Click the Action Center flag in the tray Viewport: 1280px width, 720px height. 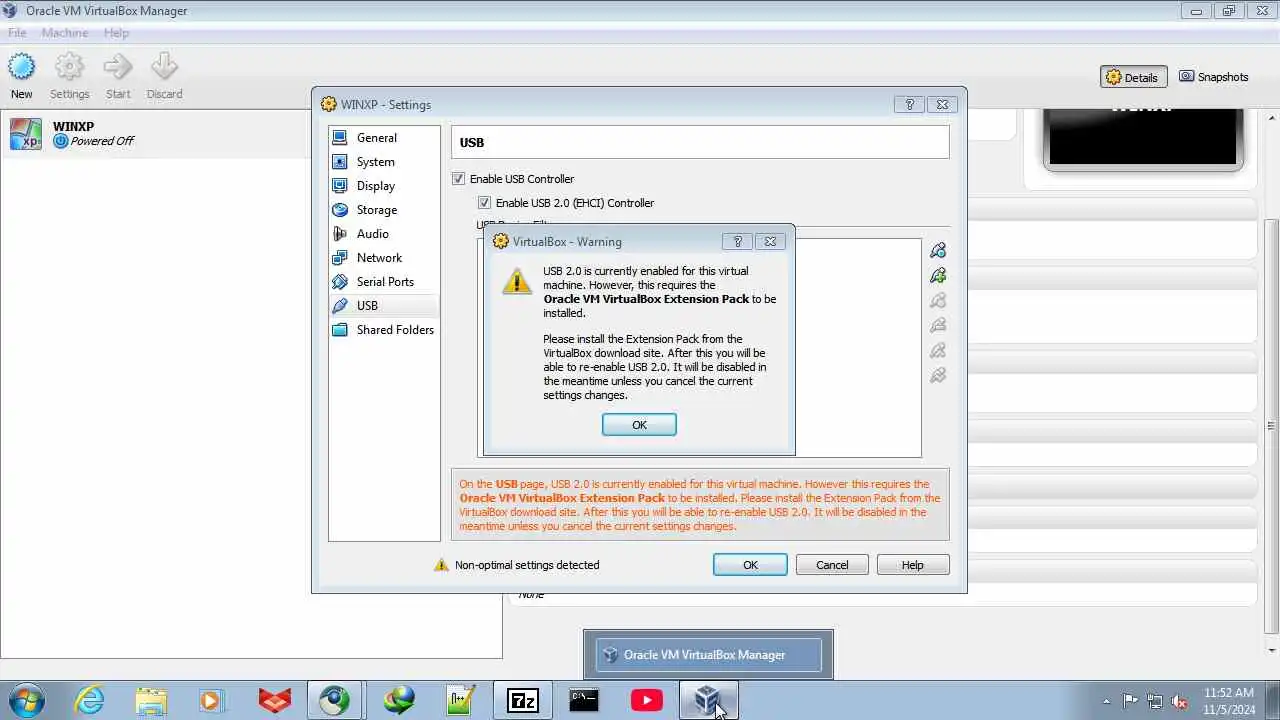click(1131, 701)
